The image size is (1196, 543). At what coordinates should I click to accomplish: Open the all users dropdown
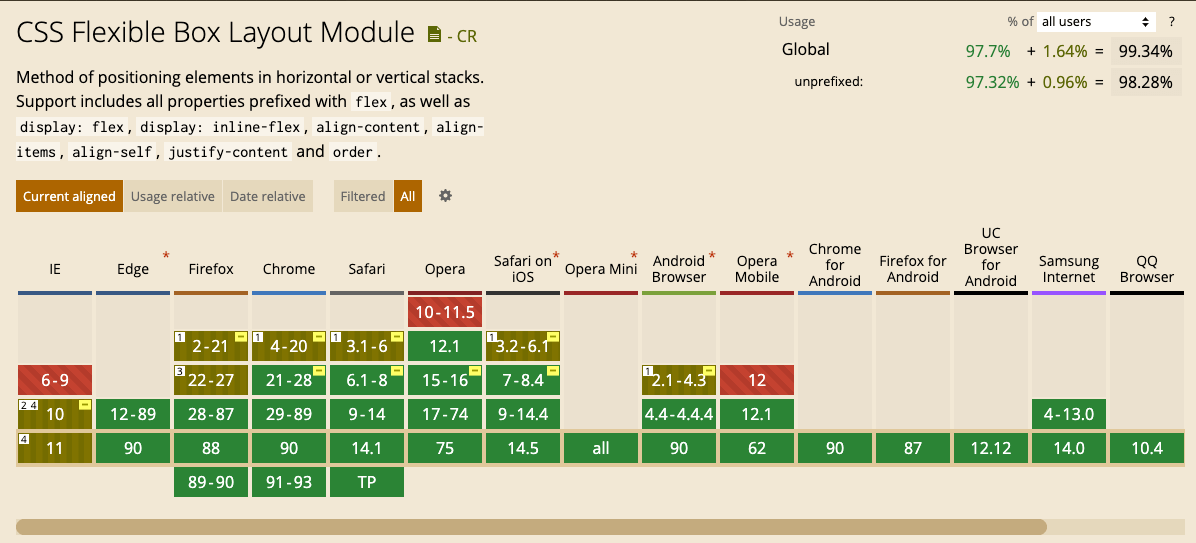pyautogui.click(x=1096, y=21)
